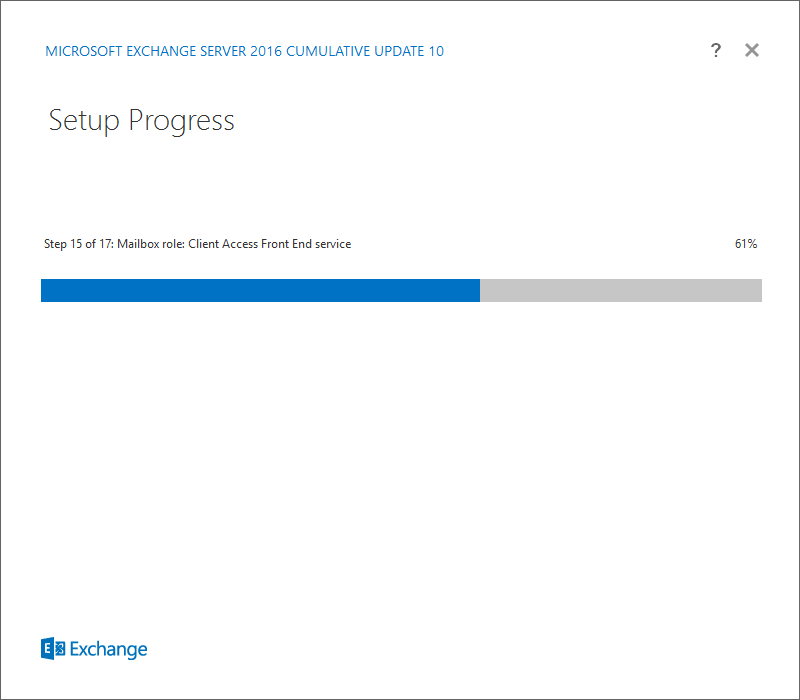Click the left end of the progress bar
800x700 pixels.
click(x=43, y=290)
